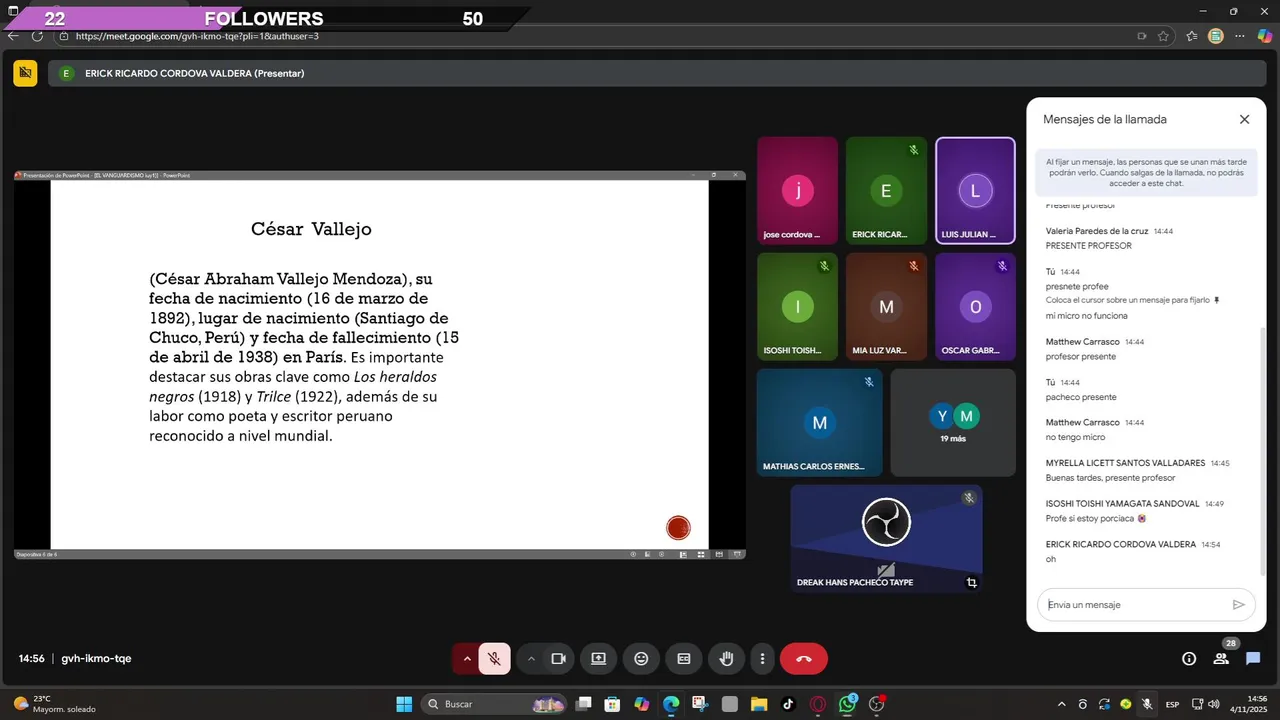Bookmark this page with the star icon
Image resolution: width=1280 pixels, height=720 pixels.
pos(1163,36)
